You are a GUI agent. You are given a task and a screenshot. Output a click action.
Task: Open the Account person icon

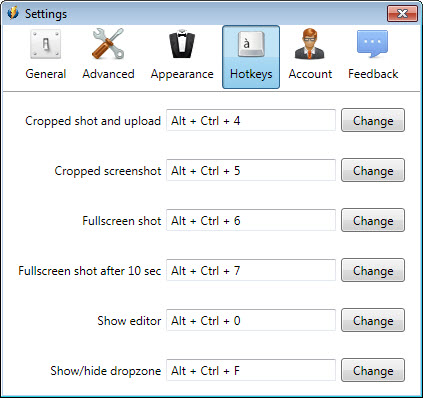click(x=310, y=44)
